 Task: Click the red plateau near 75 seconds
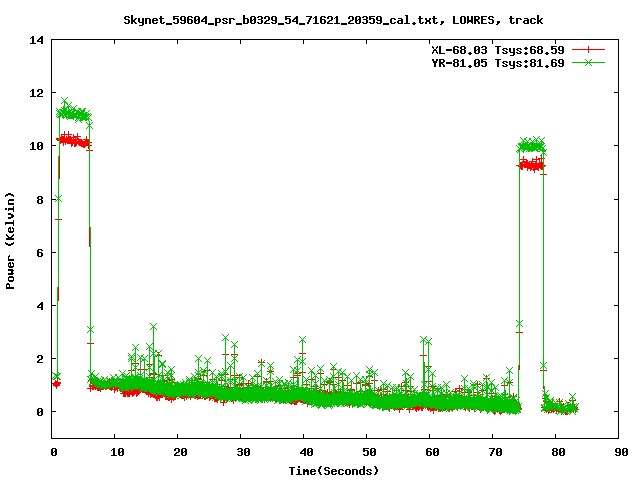pos(531,165)
